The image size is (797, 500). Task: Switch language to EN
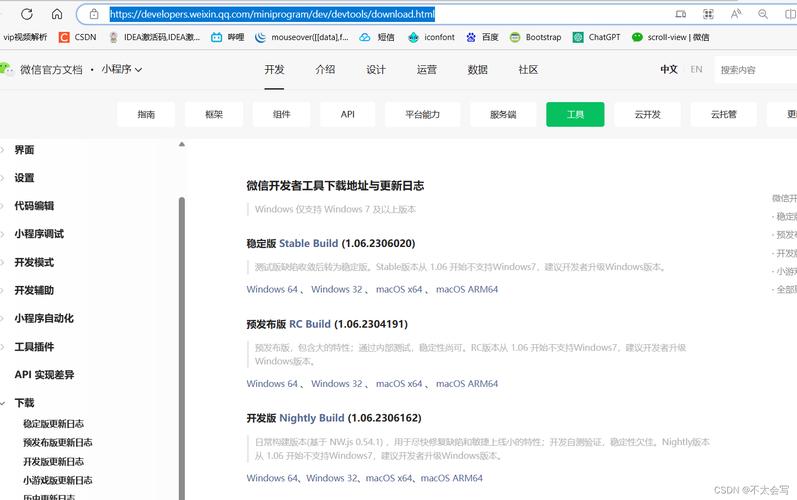(x=696, y=70)
